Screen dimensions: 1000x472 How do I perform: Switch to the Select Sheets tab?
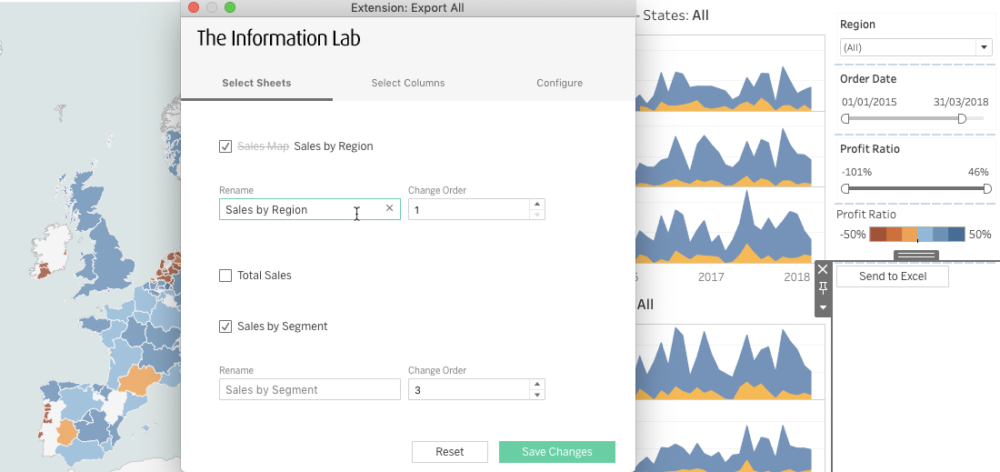tap(256, 83)
